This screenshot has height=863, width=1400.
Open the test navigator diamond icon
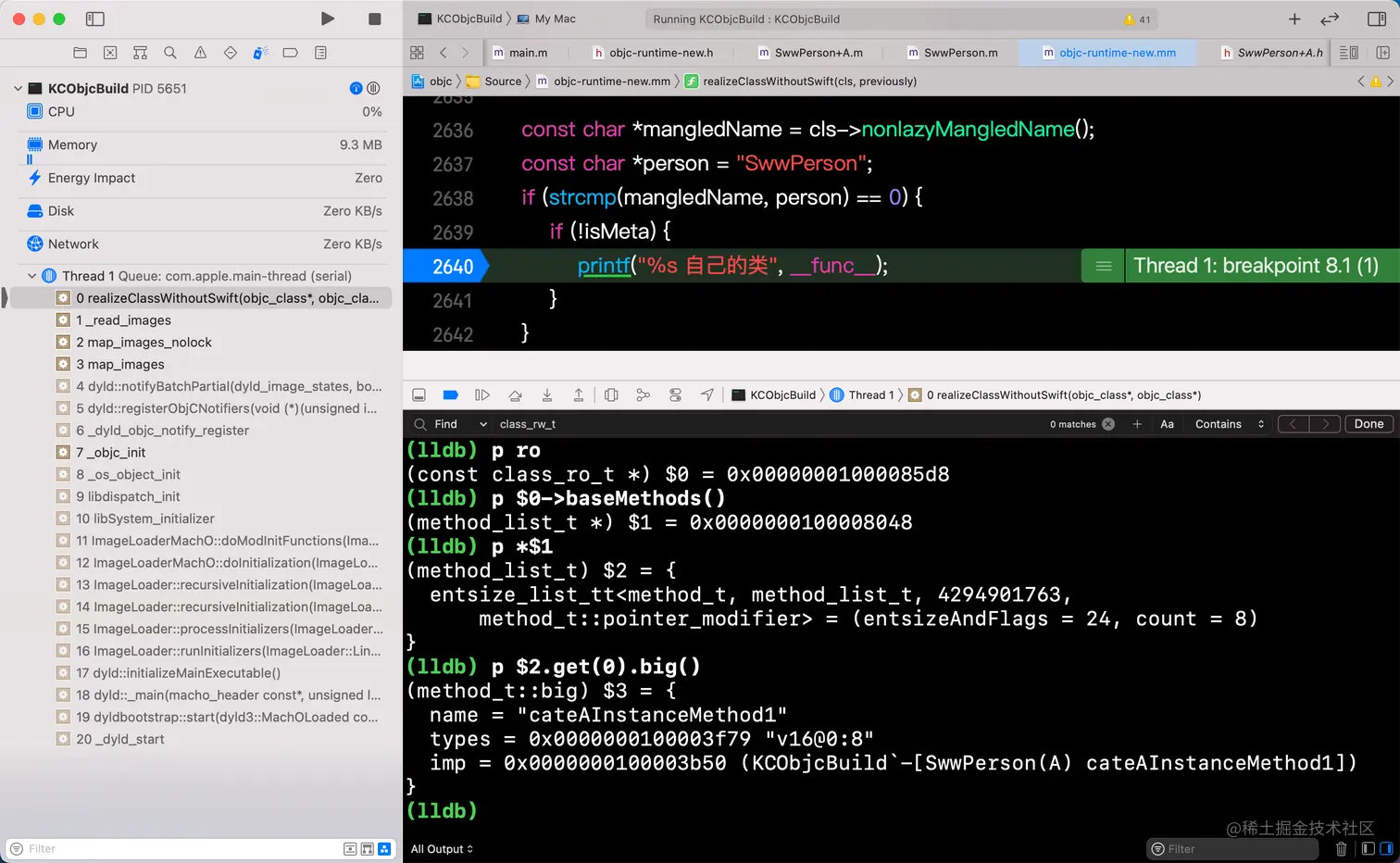(x=231, y=53)
